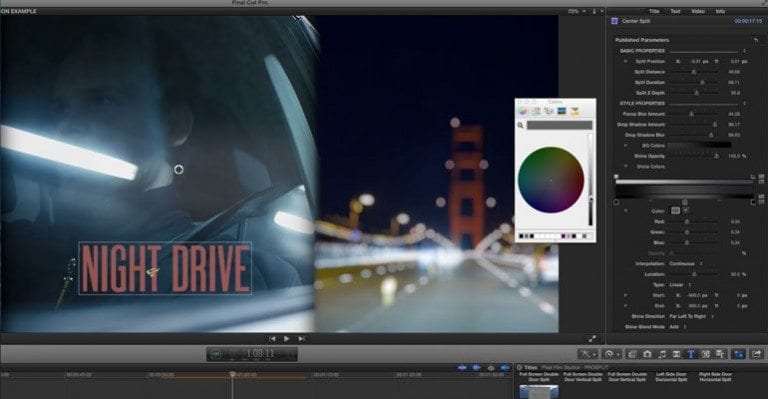This screenshot has width=768, height=399.
Task: Click the BG Colors gradient bar
Action: pyautogui.click(x=699, y=145)
